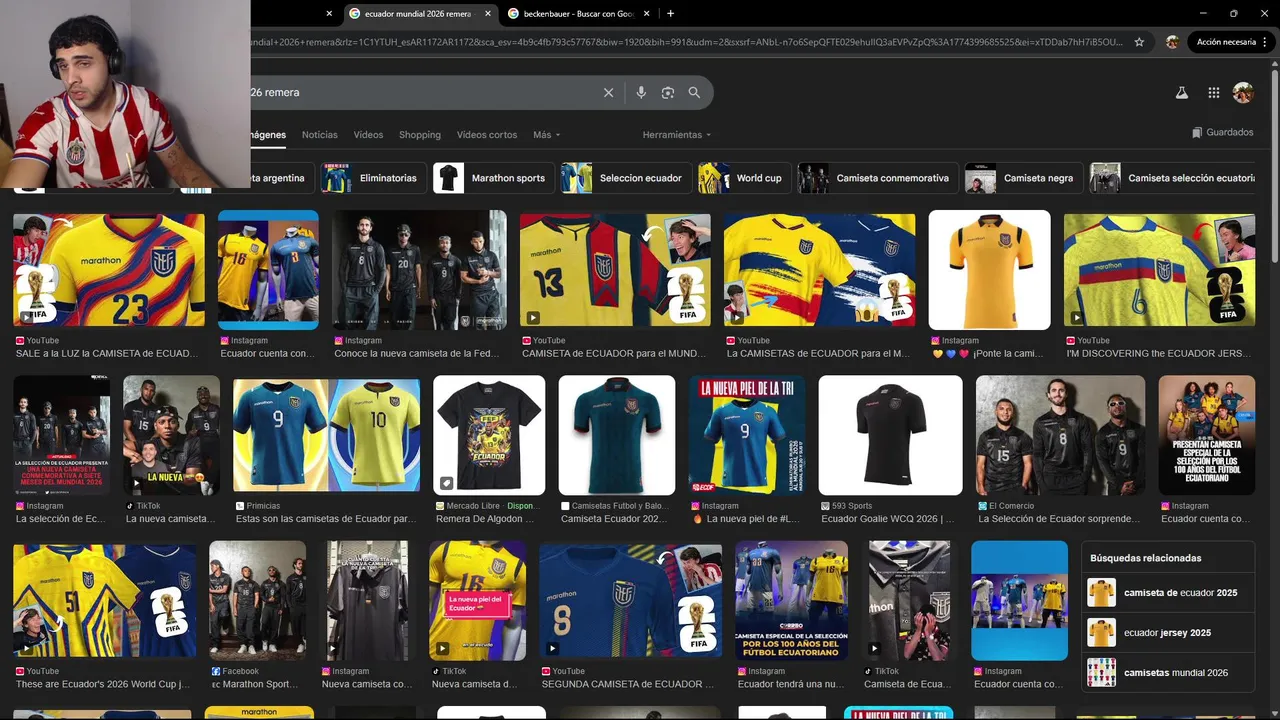Click the browser address bar URL

click(685, 42)
